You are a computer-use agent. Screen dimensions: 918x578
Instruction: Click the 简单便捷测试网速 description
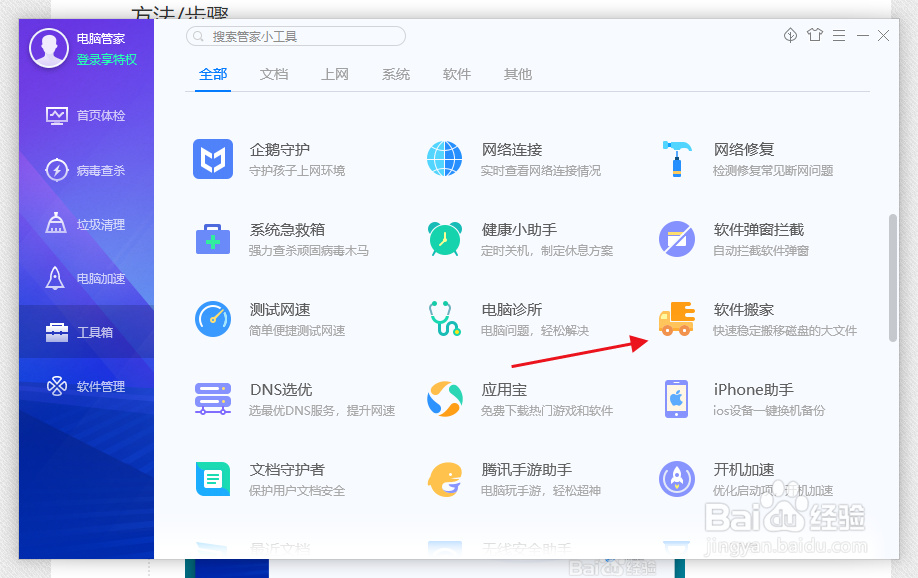pos(297,331)
